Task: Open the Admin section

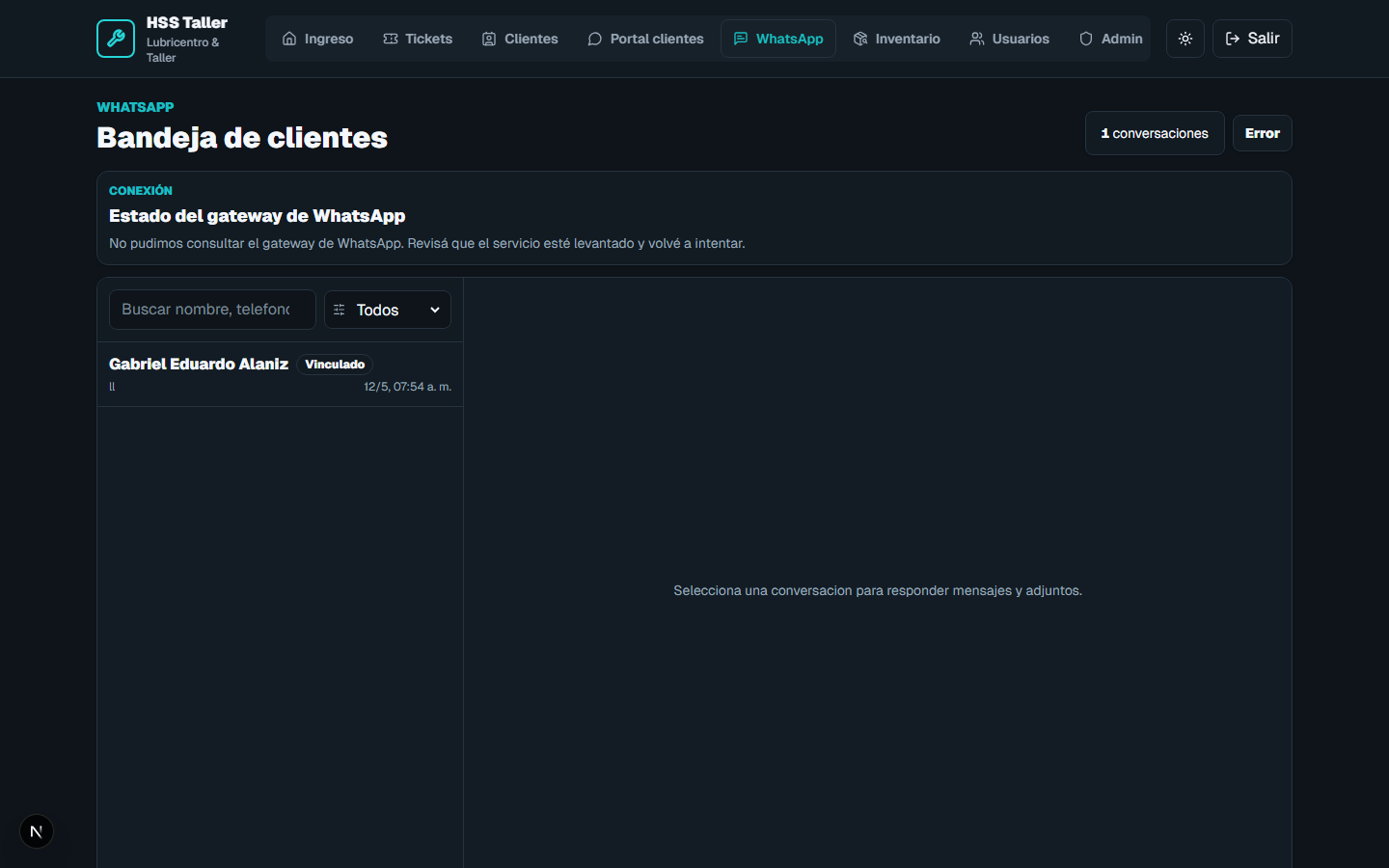Action: (x=1110, y=39)
